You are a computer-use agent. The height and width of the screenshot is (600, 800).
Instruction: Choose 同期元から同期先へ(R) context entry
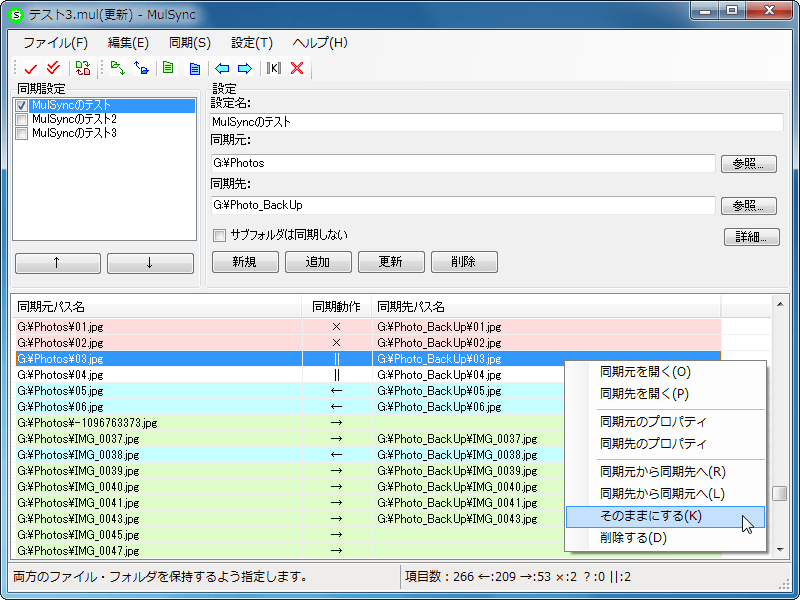665,472
